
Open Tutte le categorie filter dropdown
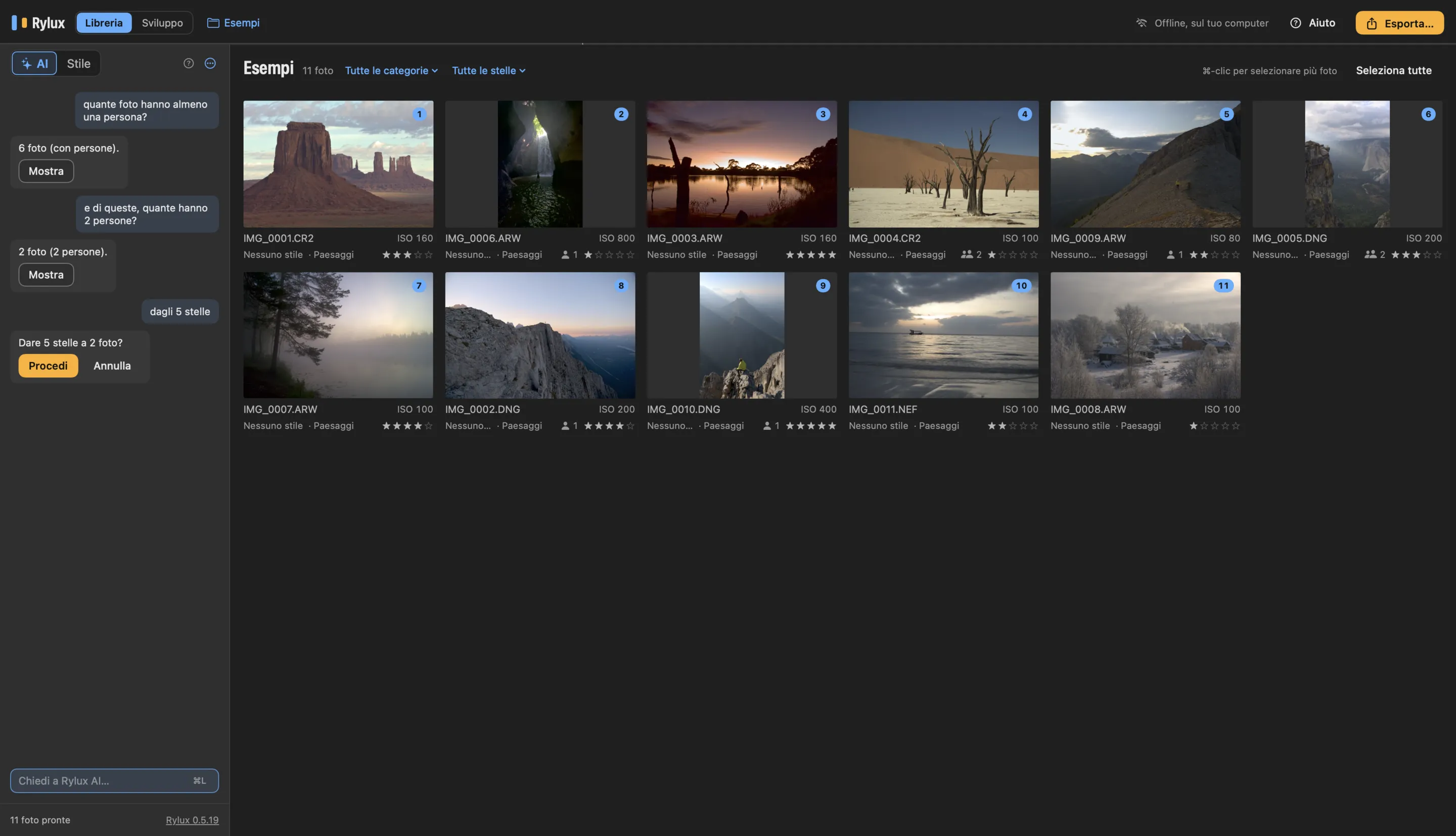[x=391, y=71]
